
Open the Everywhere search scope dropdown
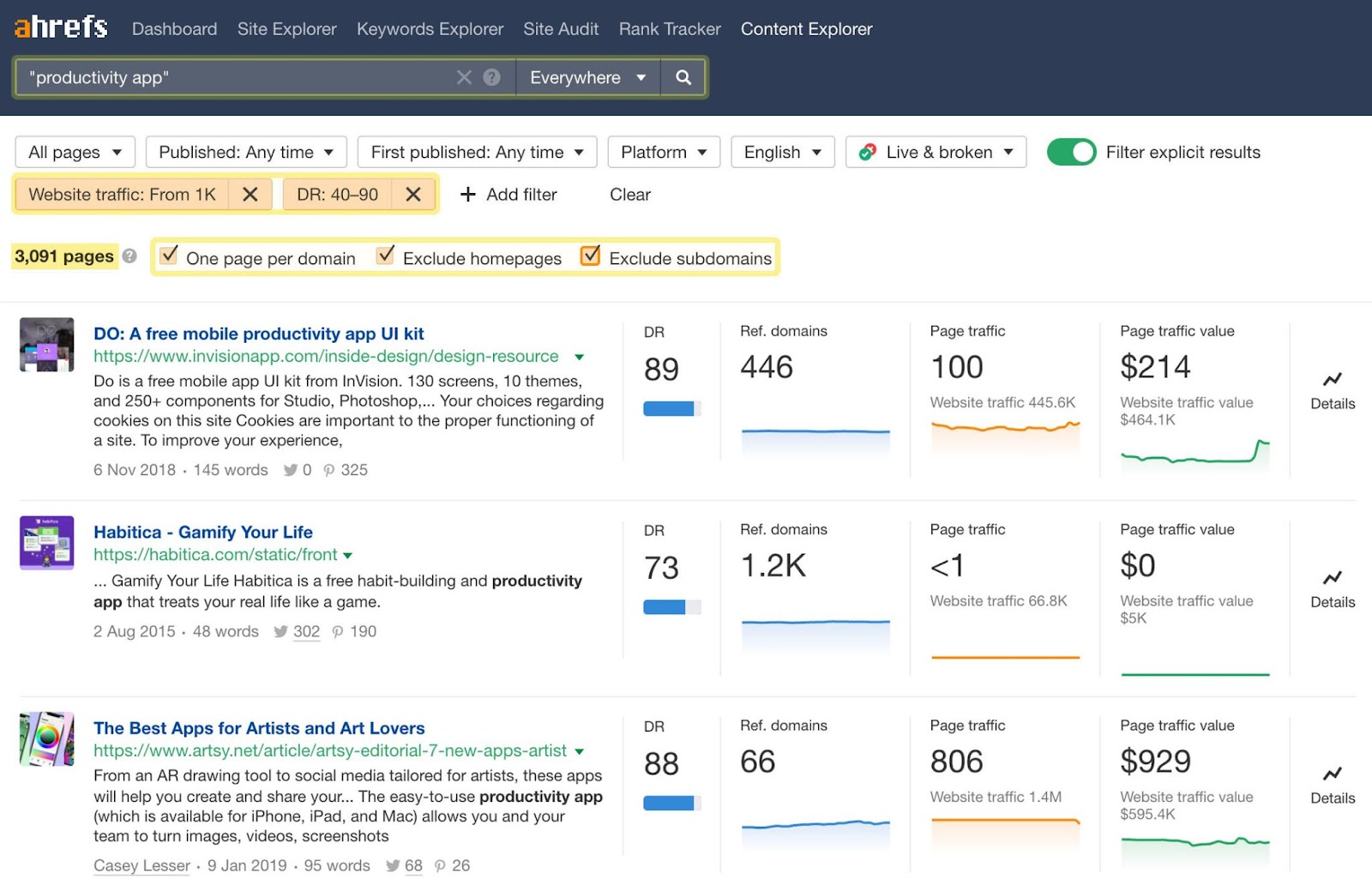587,77
